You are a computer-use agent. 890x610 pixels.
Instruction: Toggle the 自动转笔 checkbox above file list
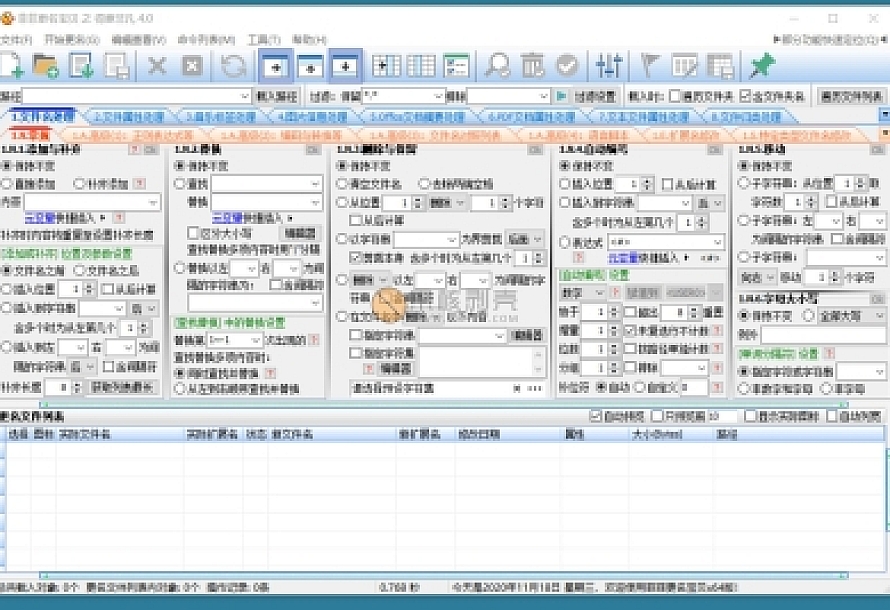click(x=596, y=416)
